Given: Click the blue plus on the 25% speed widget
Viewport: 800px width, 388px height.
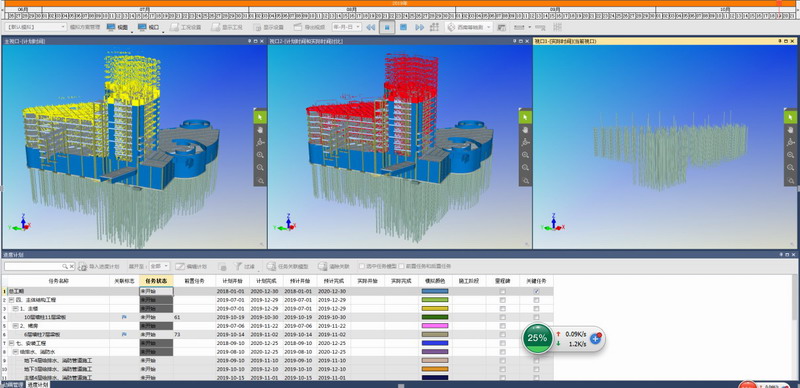Looking at the screenshot, I should coord(595,338).
